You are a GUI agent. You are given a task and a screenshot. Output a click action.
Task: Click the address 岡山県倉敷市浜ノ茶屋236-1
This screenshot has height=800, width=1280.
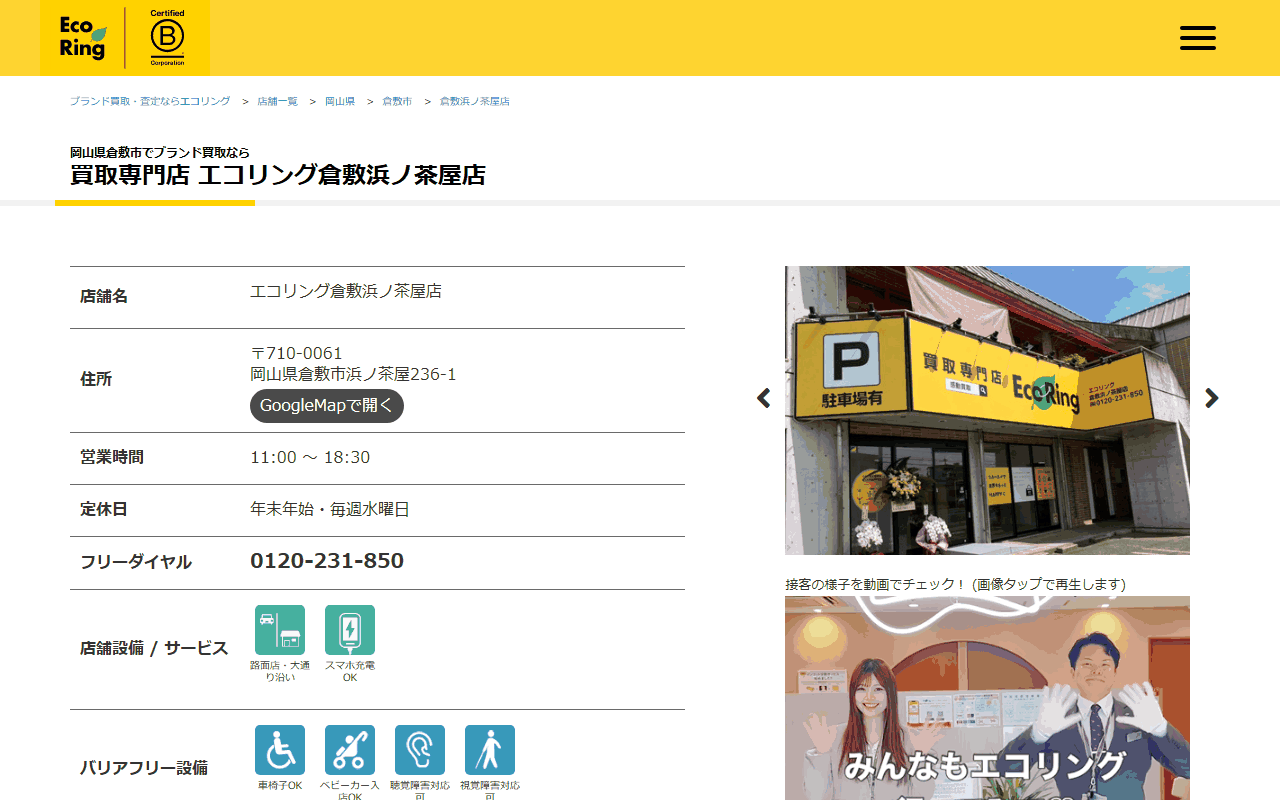click(353, 374)
